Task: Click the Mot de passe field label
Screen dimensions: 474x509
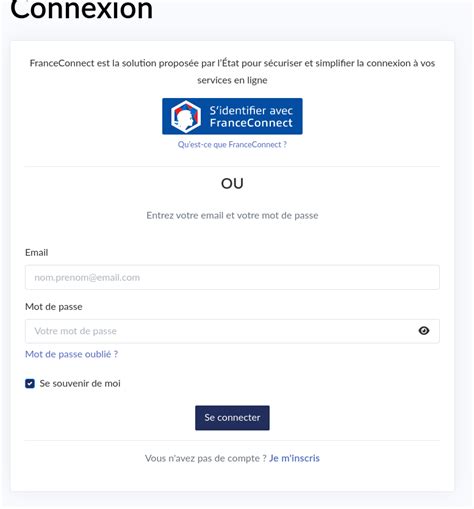Action: point(54,307)
